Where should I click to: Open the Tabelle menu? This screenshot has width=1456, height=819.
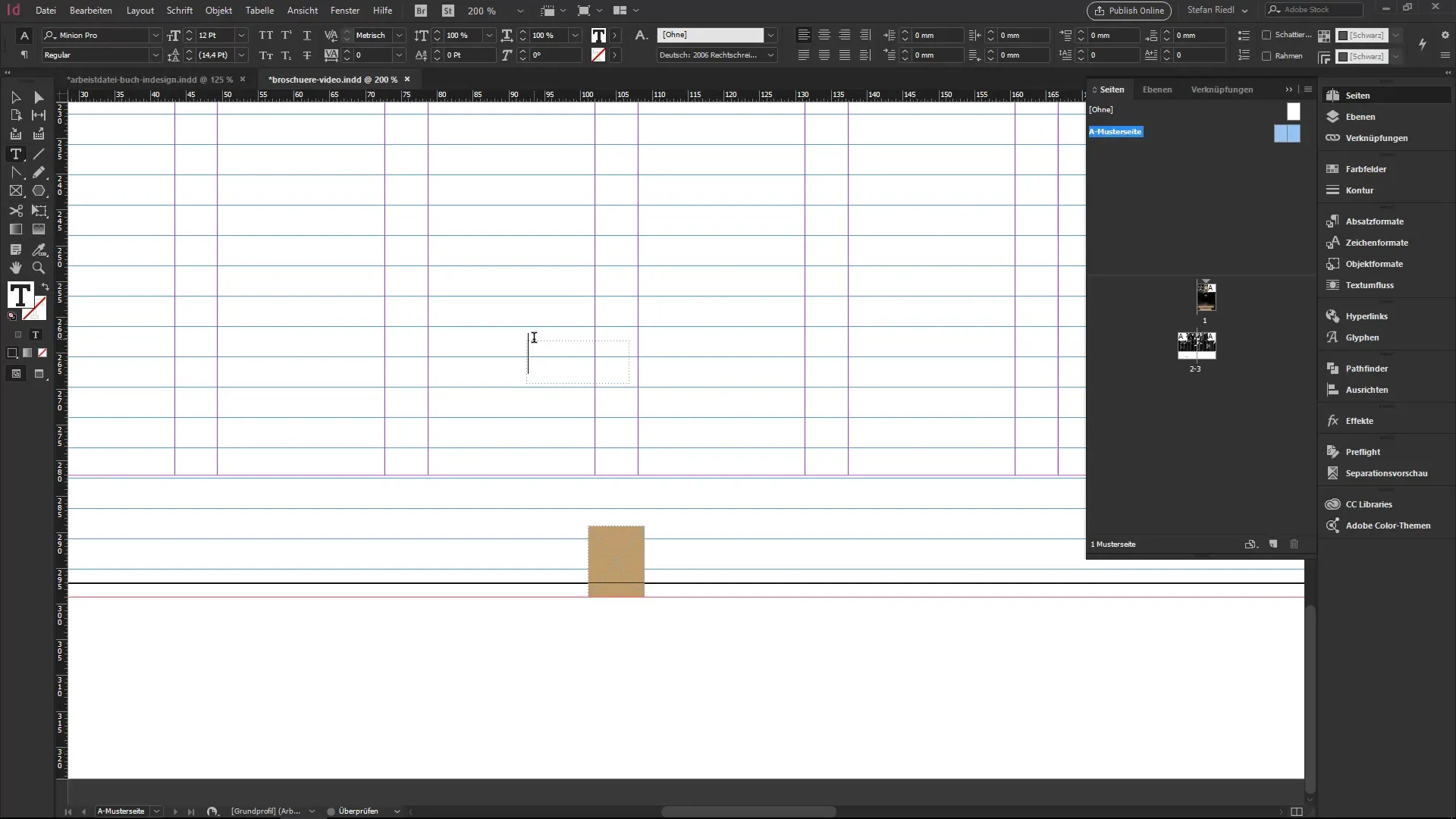pyautogui.click(x=259, y=11)
